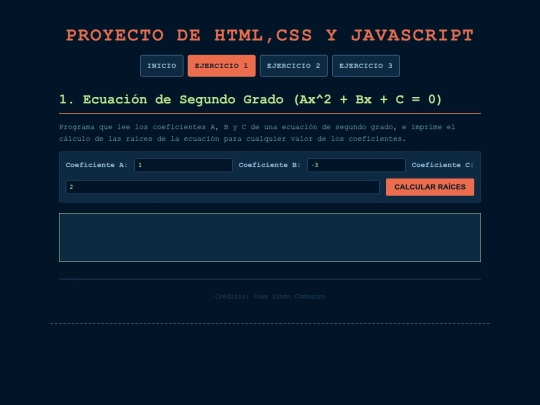Viewport: 540px width, 405px height.
Task: Click the Créditos: Jose Simón Combarro footer text
Action: click(270, 297)
